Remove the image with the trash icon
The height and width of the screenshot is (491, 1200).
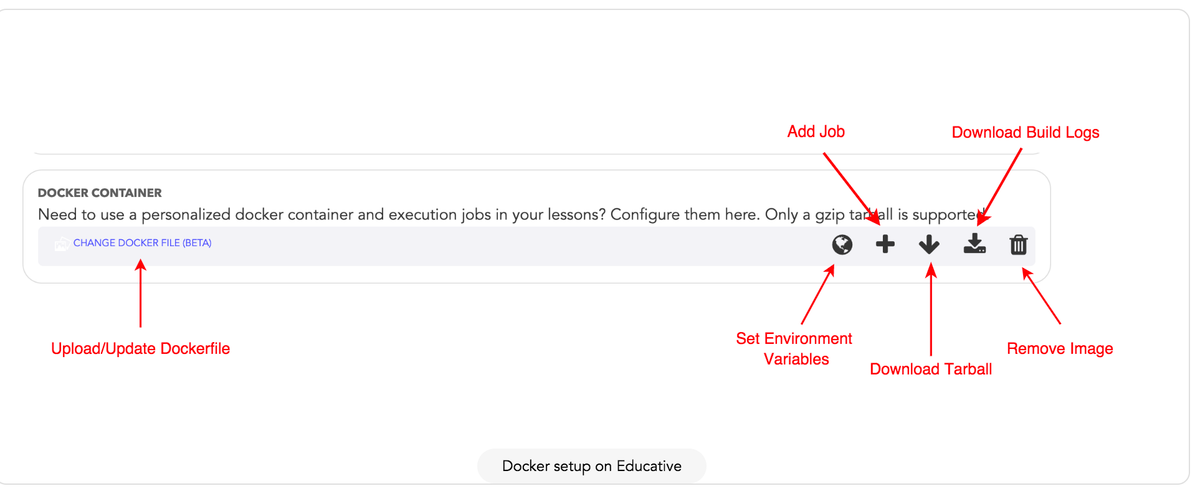coord(1018,244)
